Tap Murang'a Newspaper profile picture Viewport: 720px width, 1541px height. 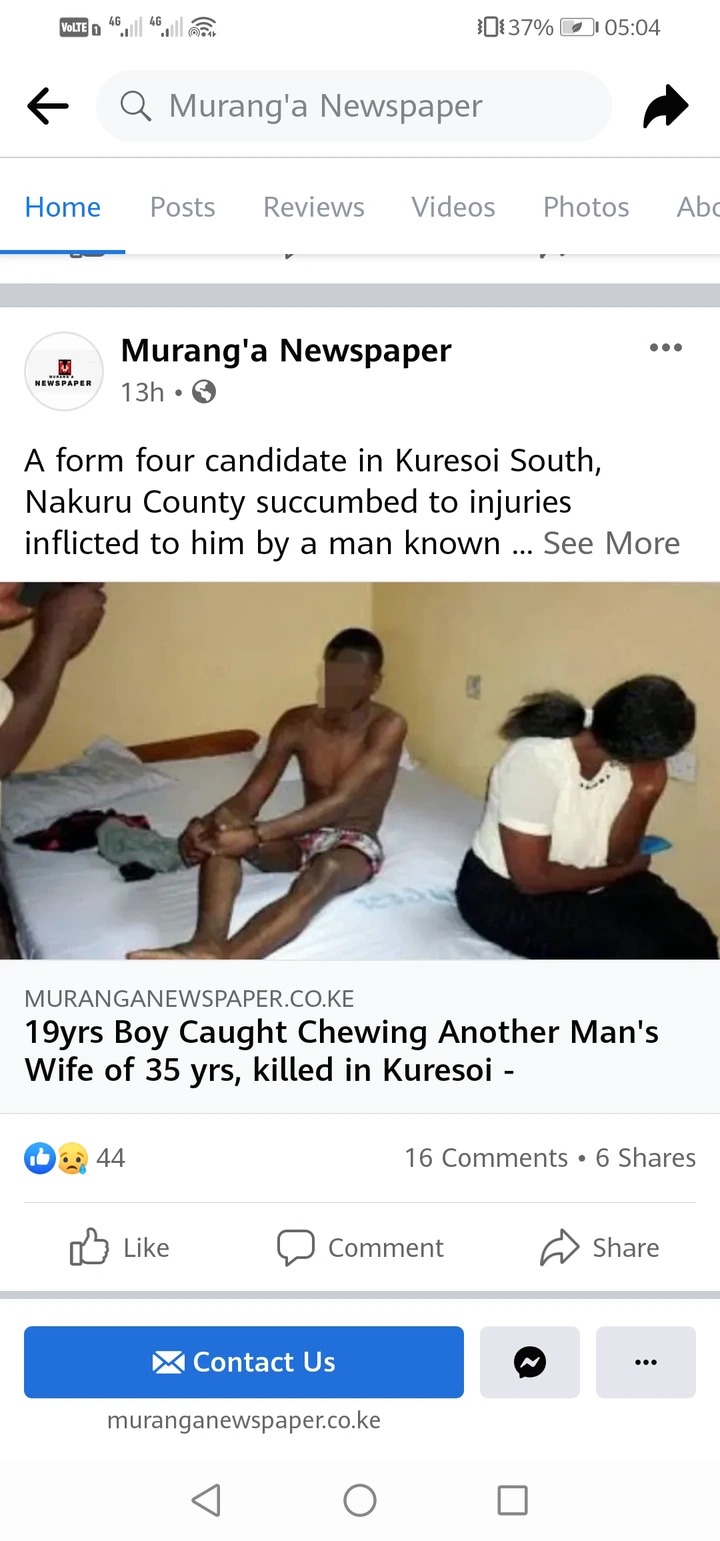click(64, 371)
